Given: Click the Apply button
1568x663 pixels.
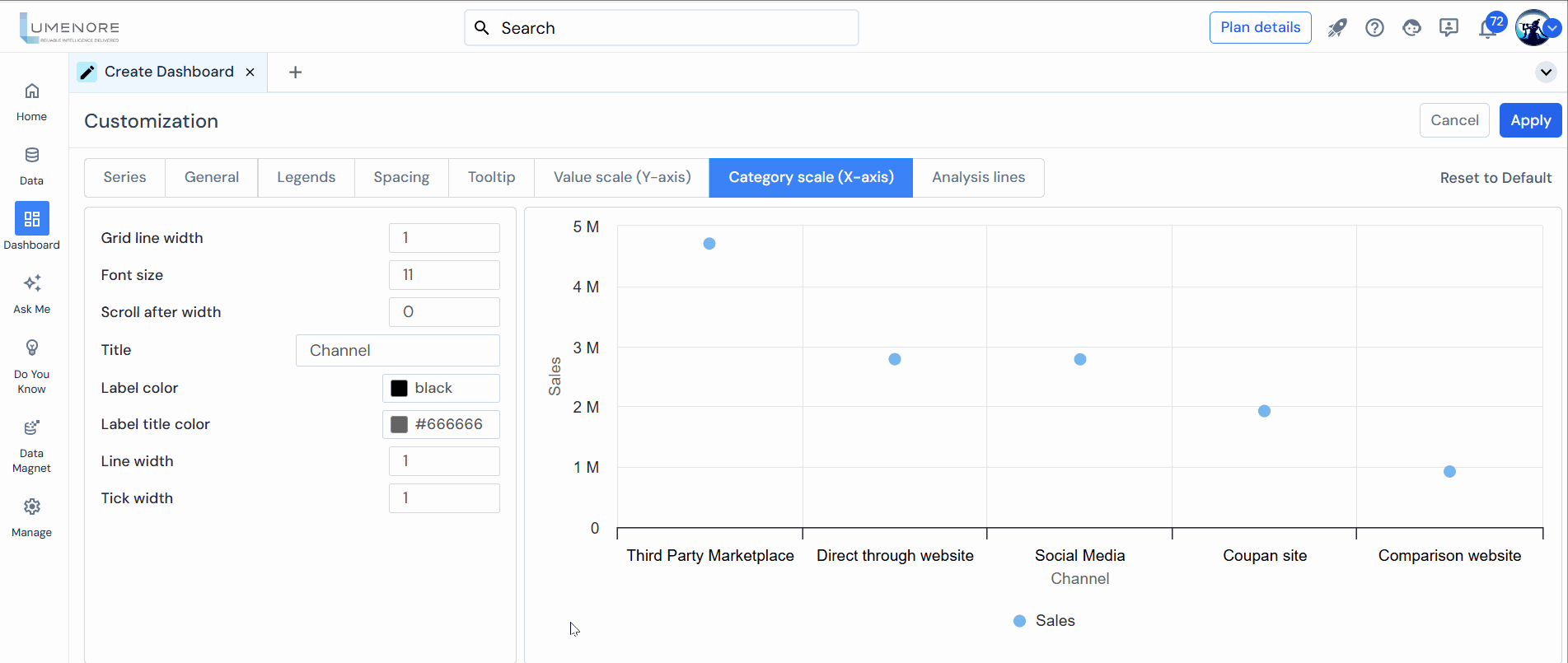Looking at the screenshot, I should 1530,120.
